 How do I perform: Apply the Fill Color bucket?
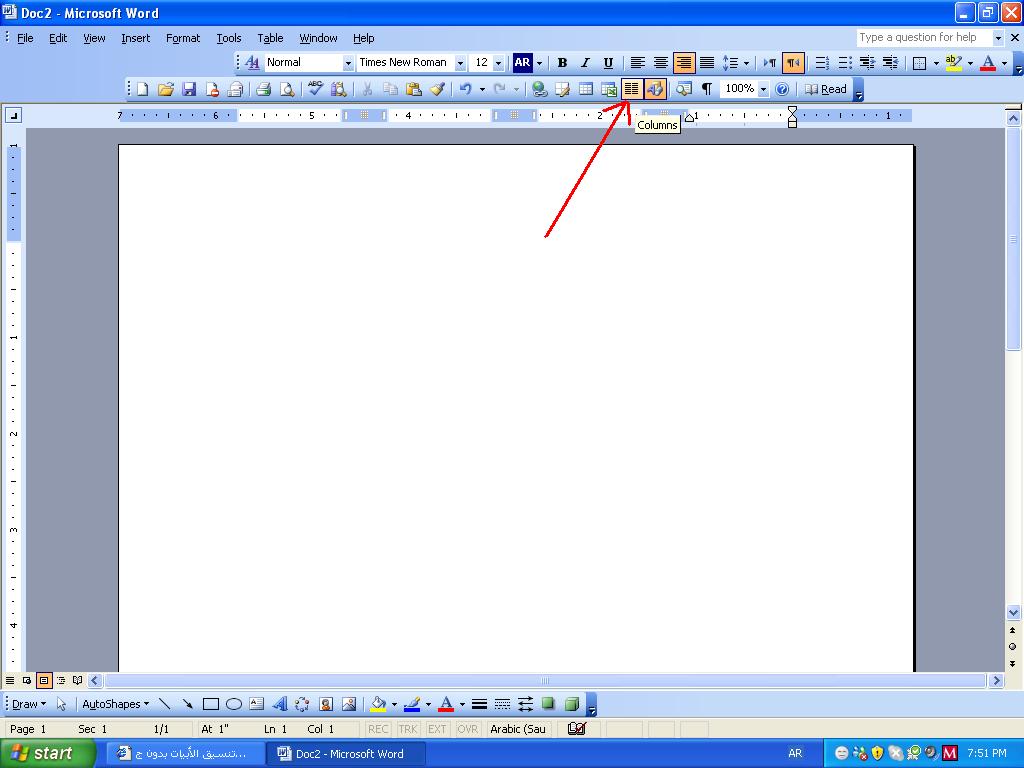point(378,704)
